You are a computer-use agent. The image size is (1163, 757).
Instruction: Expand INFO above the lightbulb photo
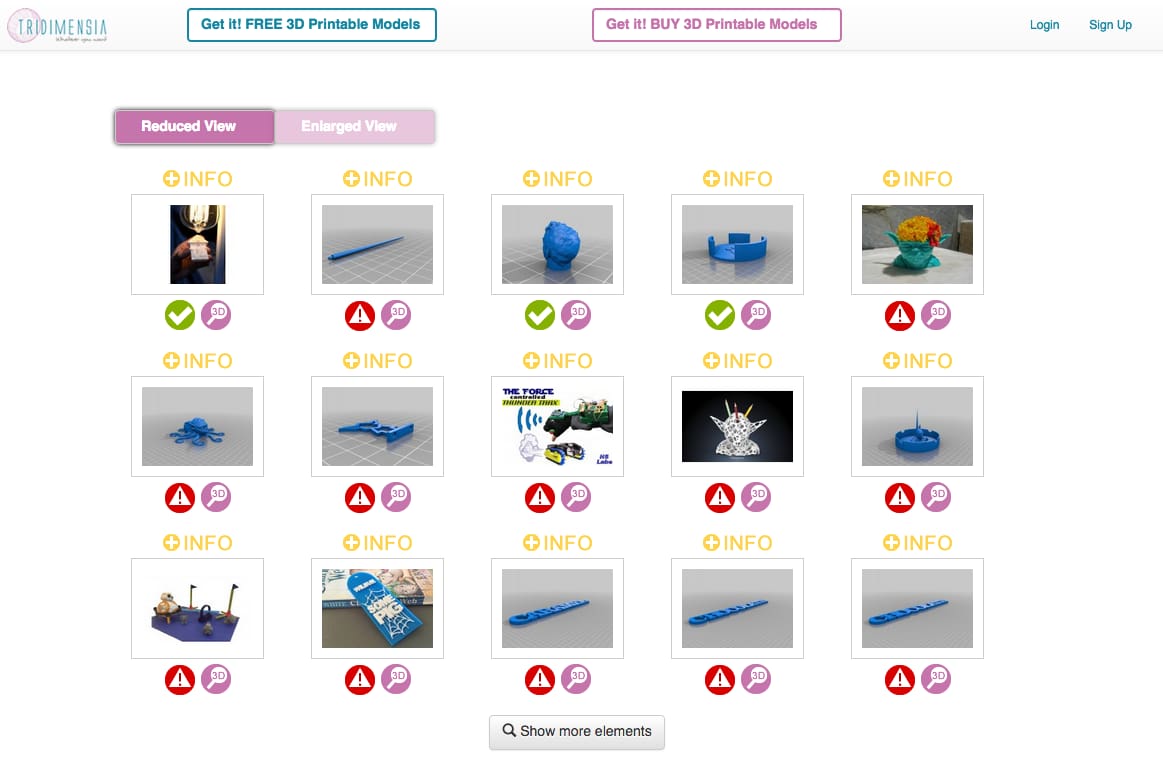(x=197, y=179)
